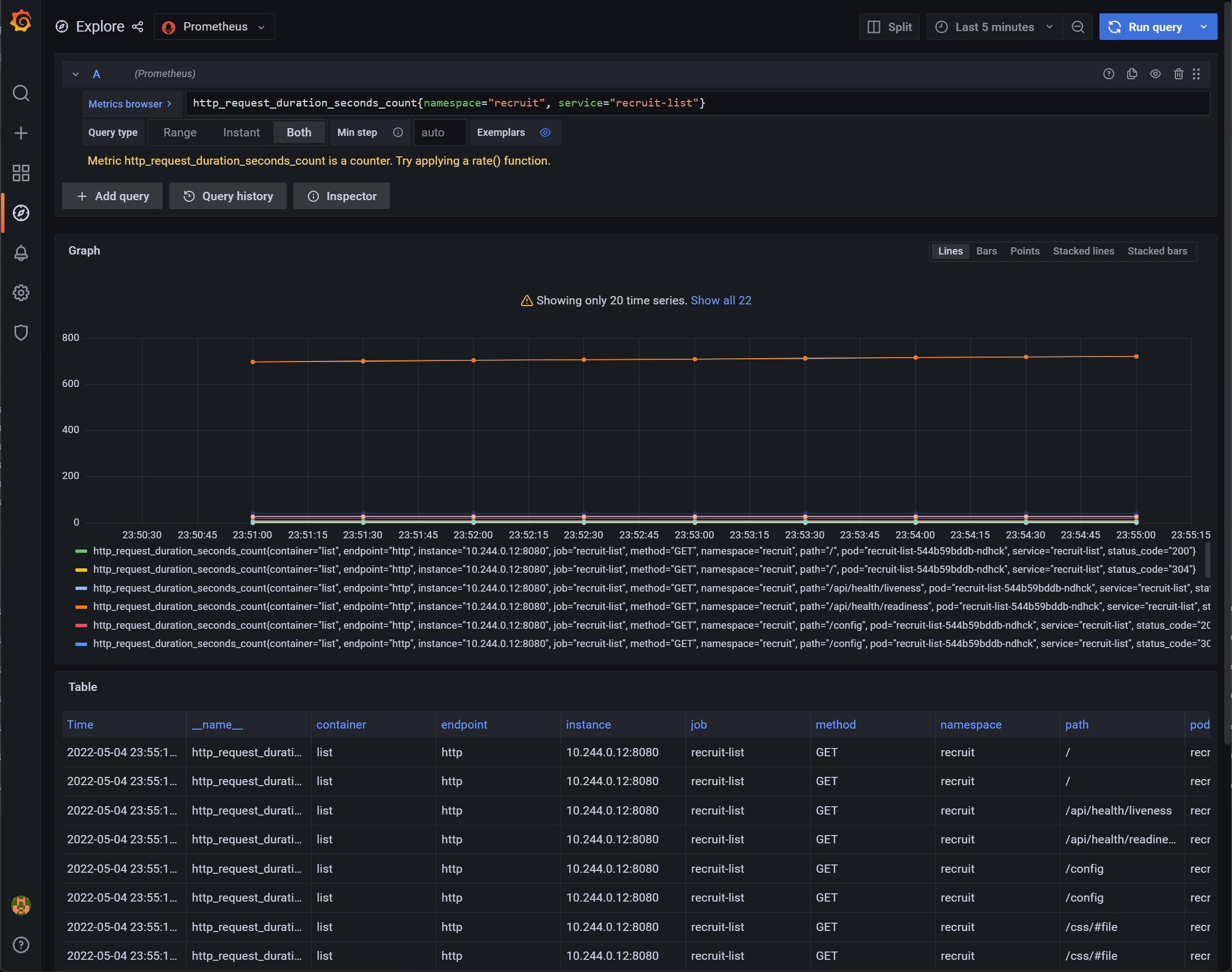Expand the Metrics browser
The image size is (1232, 972).
(130, 104)
